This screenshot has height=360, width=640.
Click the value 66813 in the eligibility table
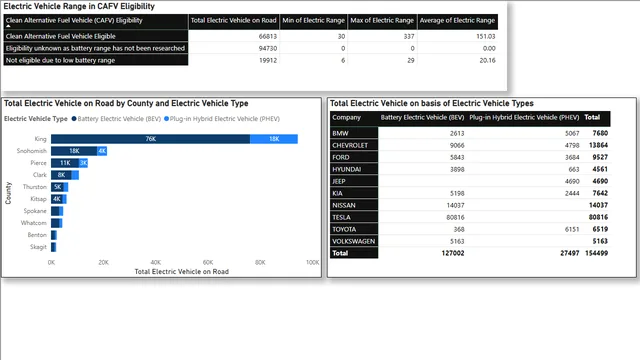(268, 36)
